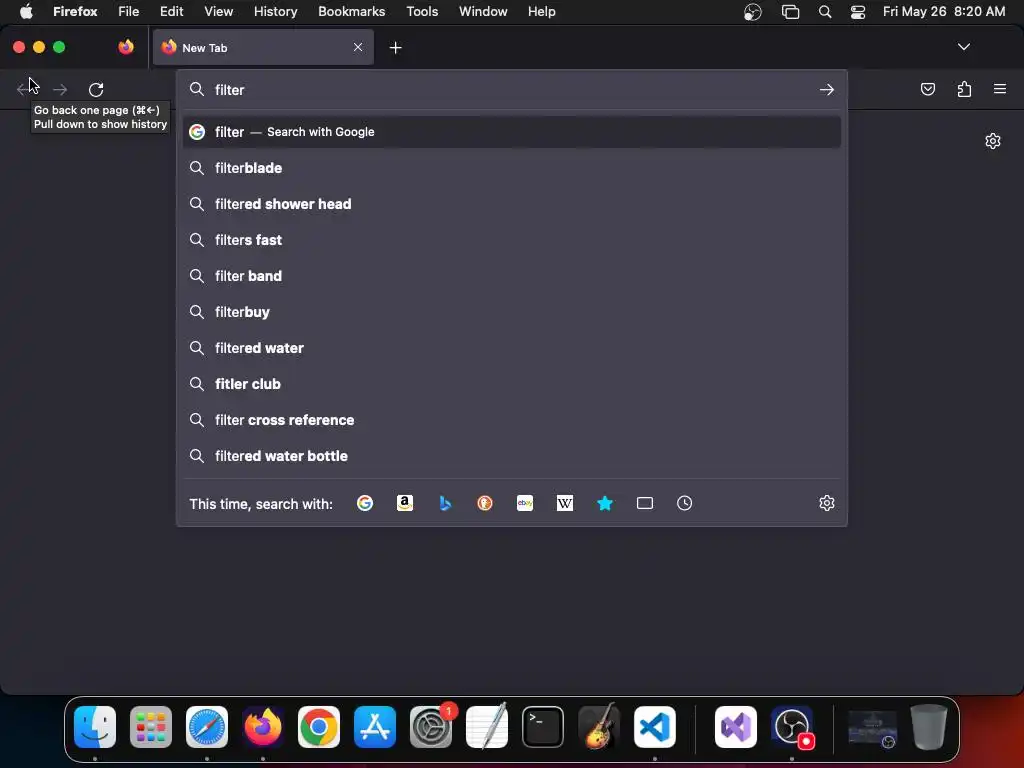Image resolution: width=1024 pixels, height=768 pixels.
Task: Open OBS from the Dock
Action: click(x=792, y=727)
